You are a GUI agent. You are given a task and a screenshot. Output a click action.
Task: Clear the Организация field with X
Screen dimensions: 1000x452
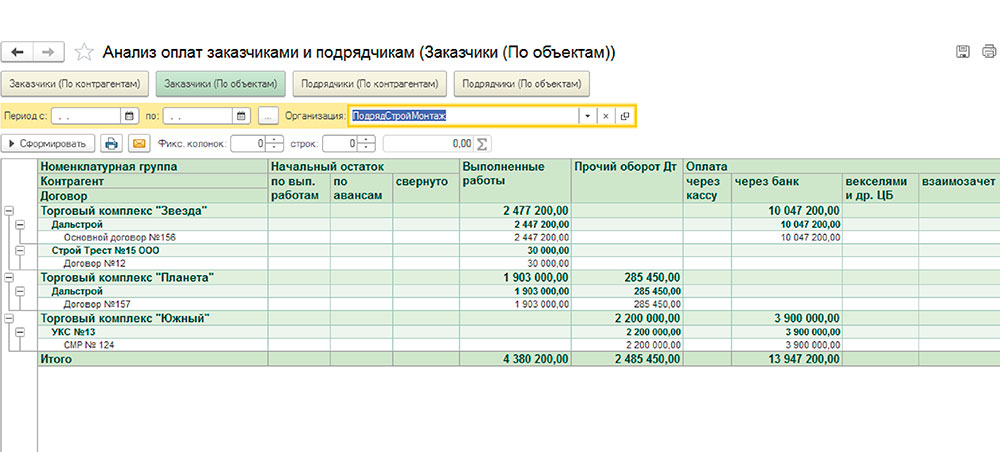pyautogui.click(x=605, y=116)
